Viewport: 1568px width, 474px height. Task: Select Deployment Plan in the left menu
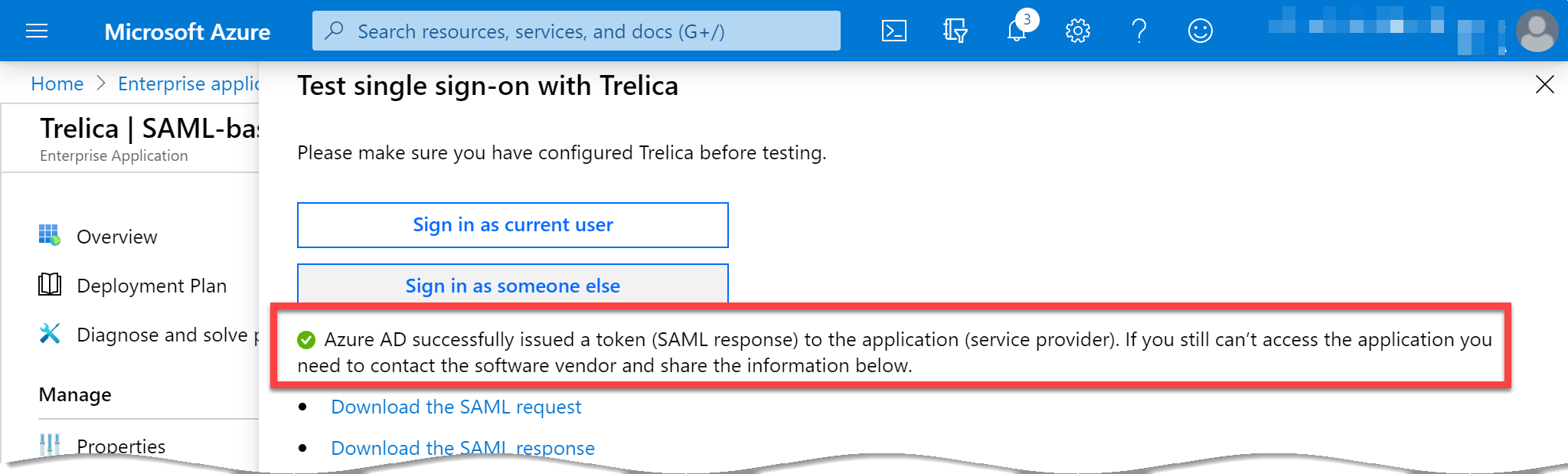point(152,286)
